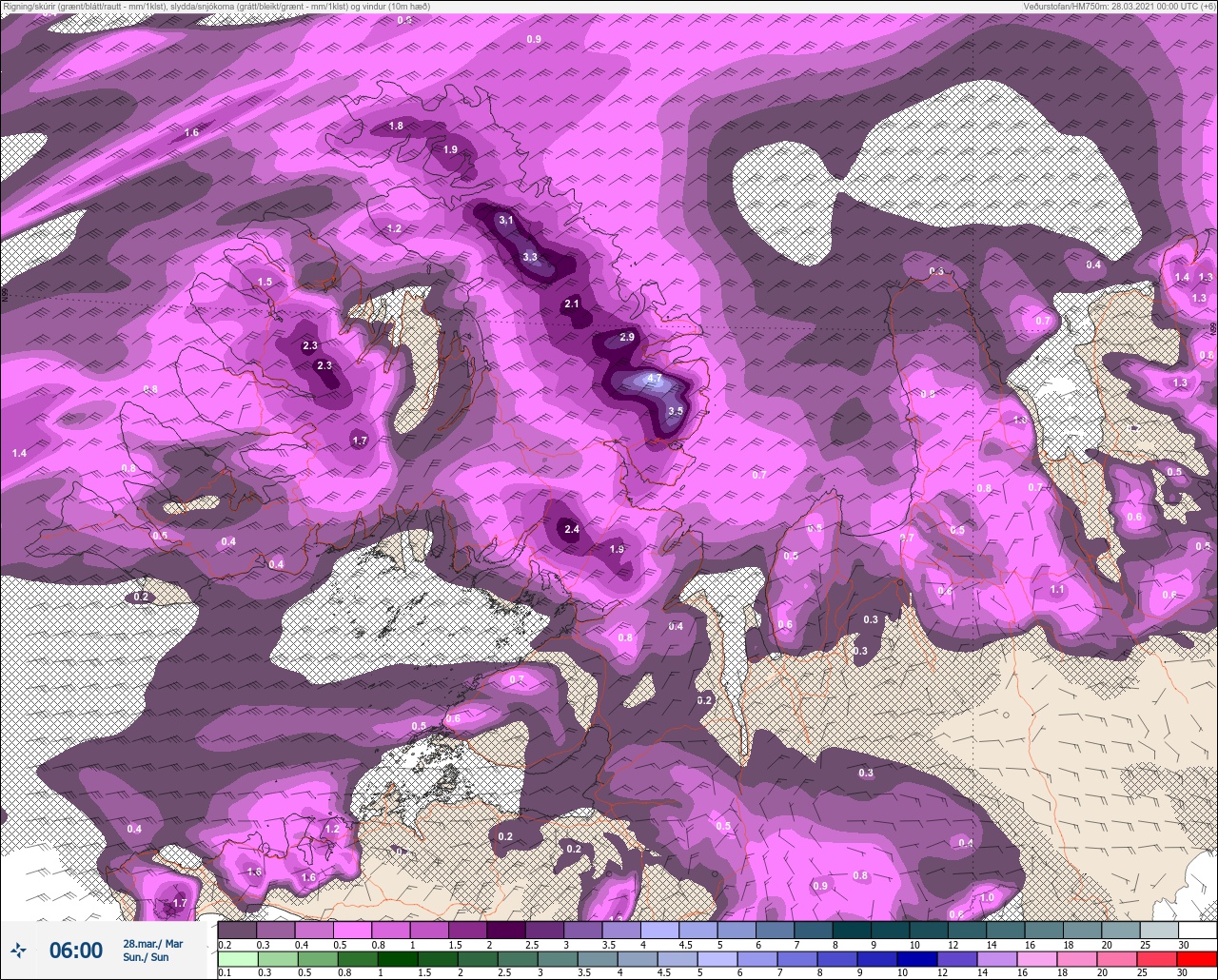Click the 1.8 precipitation value on map
Screen dimensions: 1218x980
[396, 126]
